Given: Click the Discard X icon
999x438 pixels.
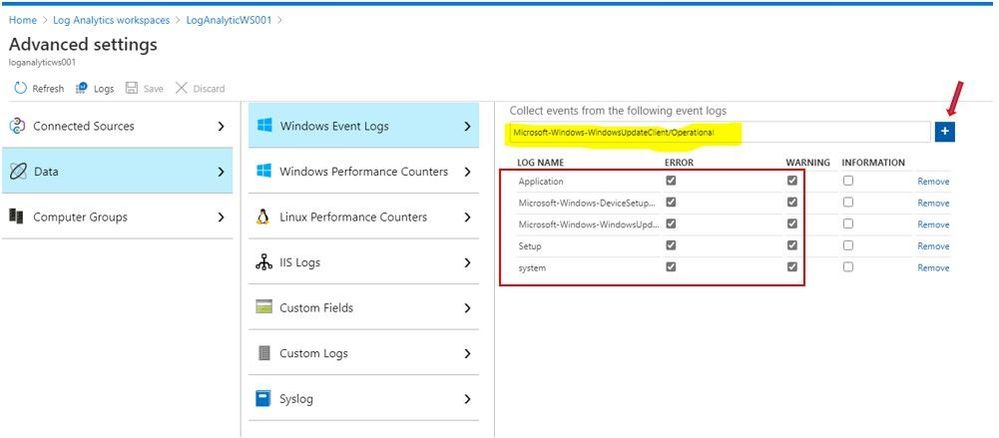Looking at the screenshot, I should 182,88.
